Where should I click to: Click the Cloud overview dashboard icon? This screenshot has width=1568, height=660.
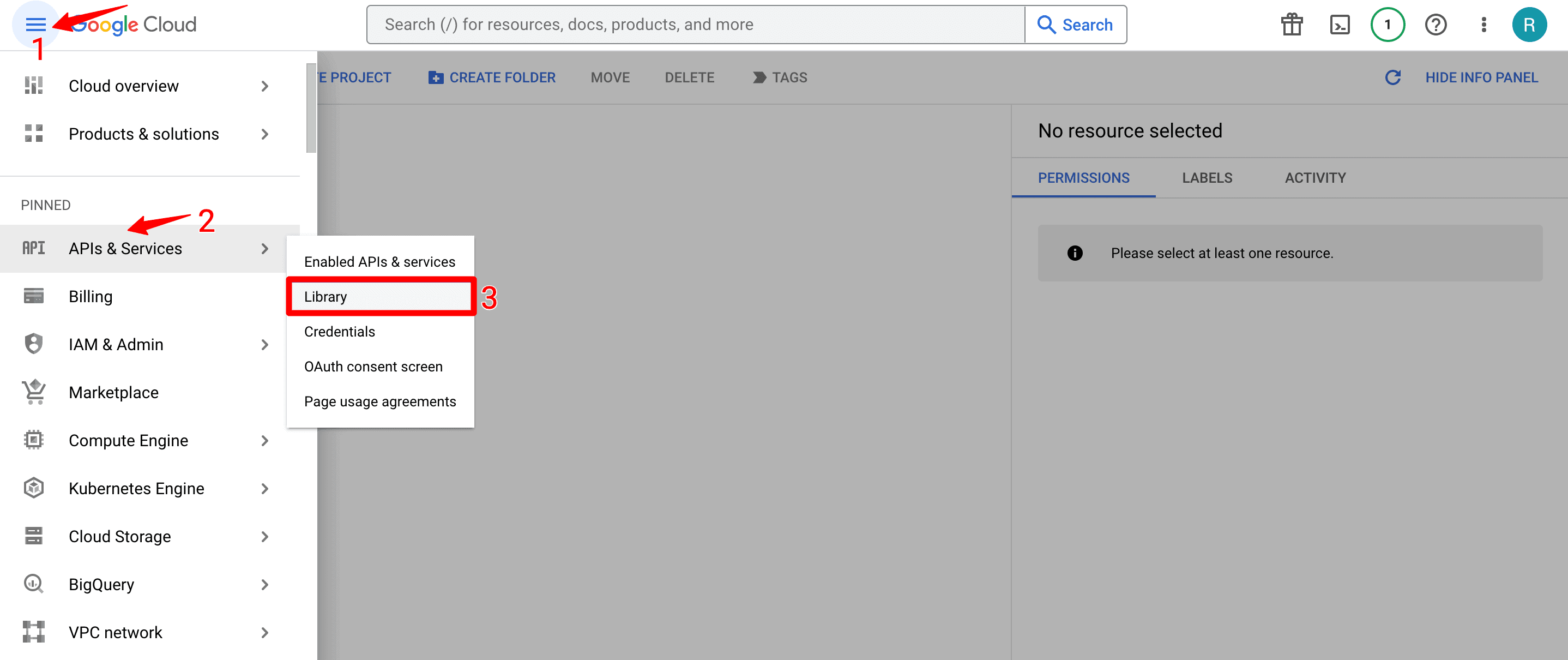tap(33, 86)
